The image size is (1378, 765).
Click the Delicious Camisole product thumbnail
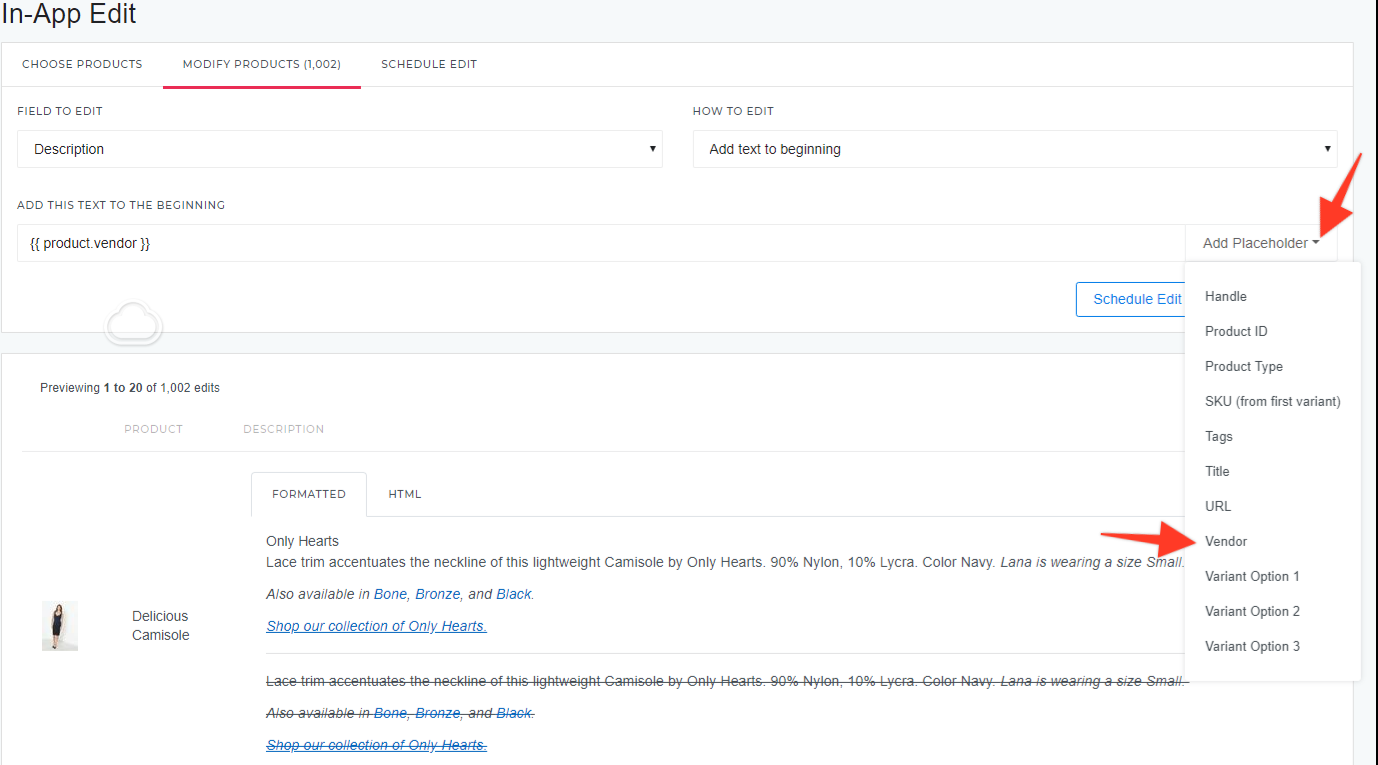coord(59,624)
